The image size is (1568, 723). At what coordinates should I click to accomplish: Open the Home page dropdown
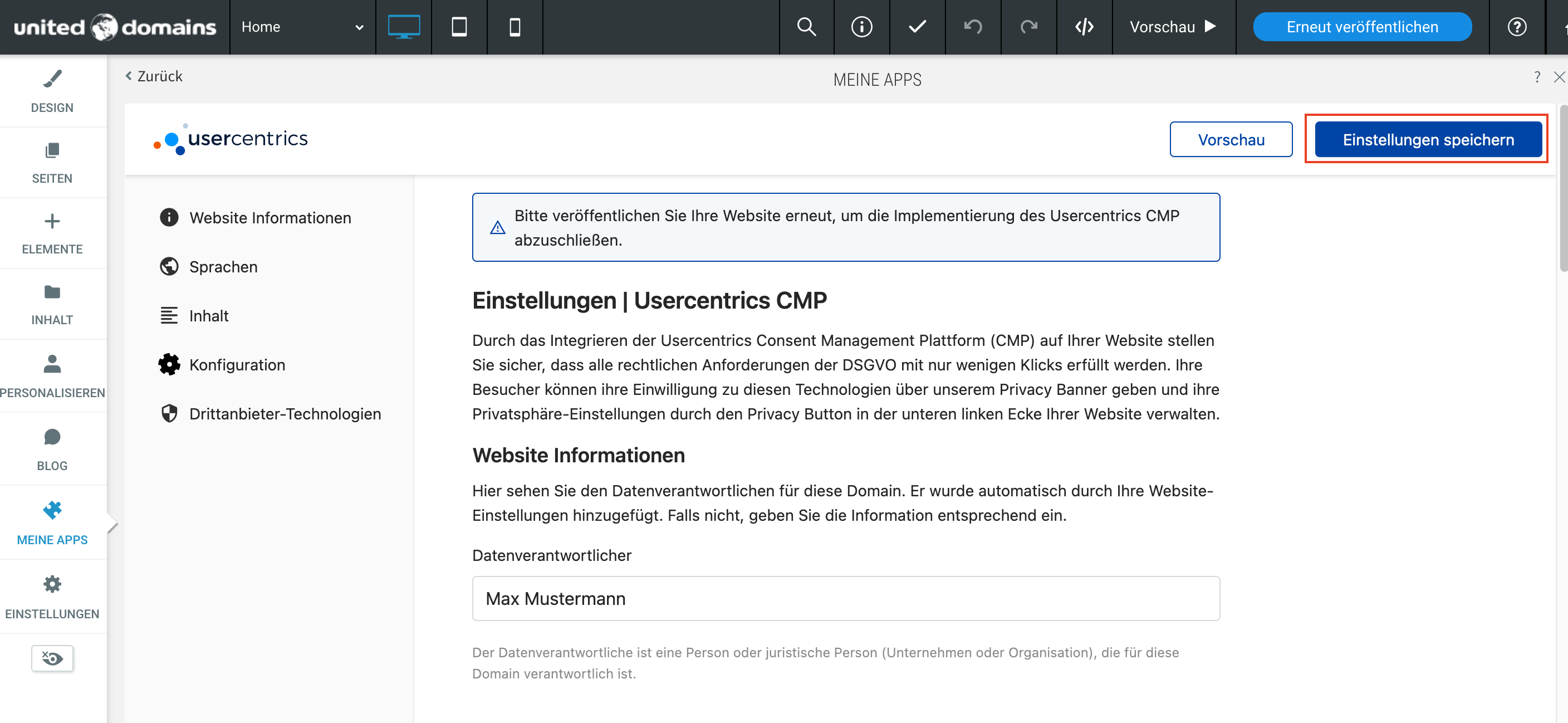click(x=302, y=27)
